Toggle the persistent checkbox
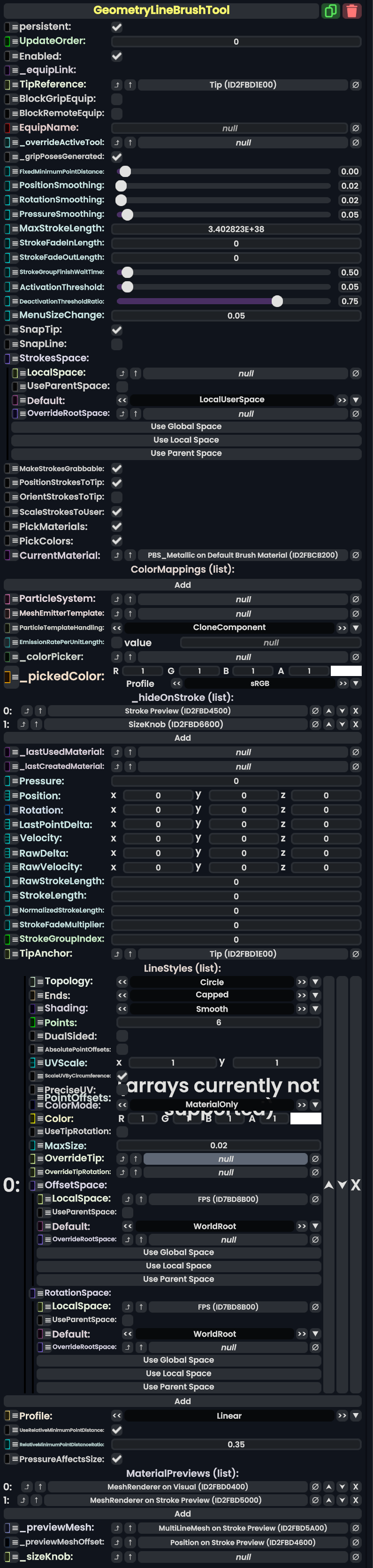 (117, 27)
